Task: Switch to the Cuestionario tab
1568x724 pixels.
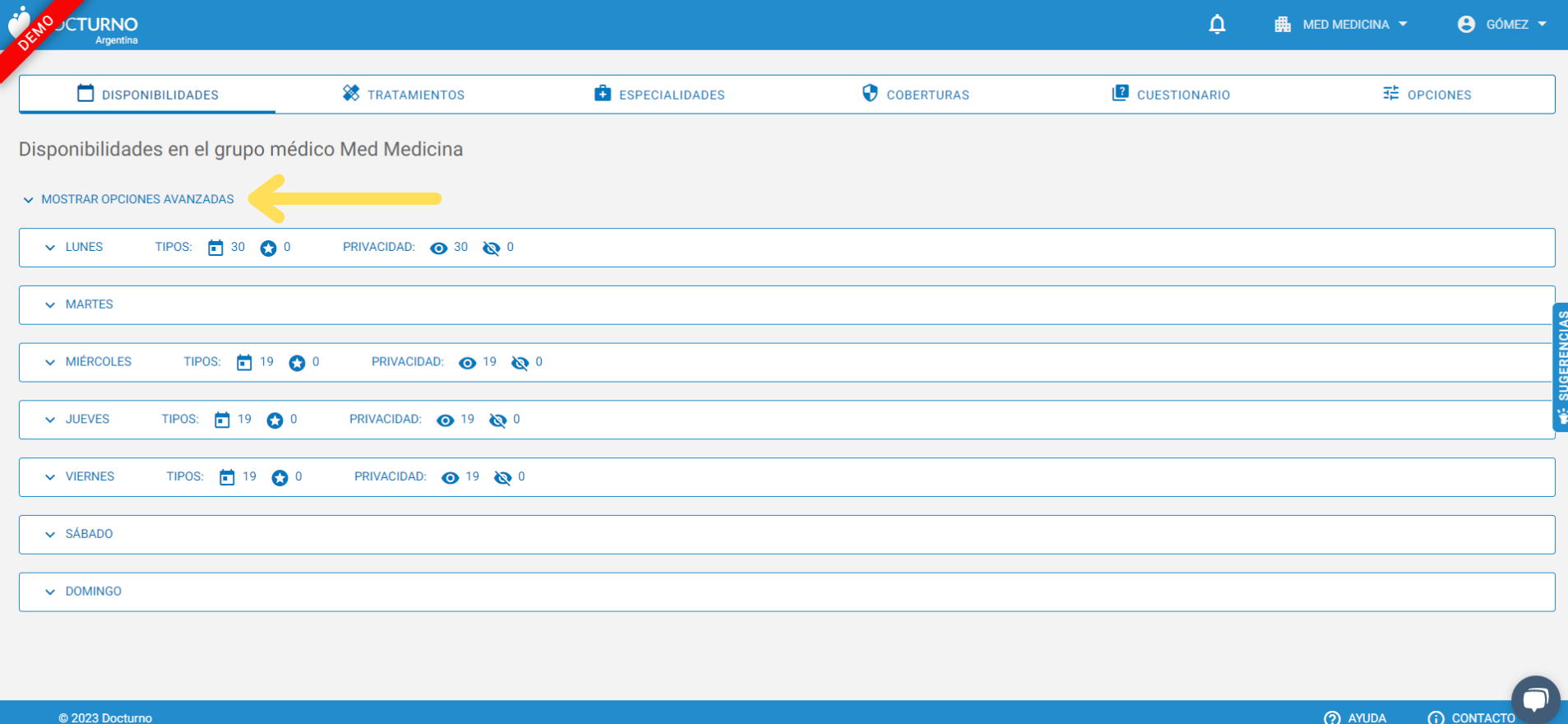Action: coord(1171,95)
